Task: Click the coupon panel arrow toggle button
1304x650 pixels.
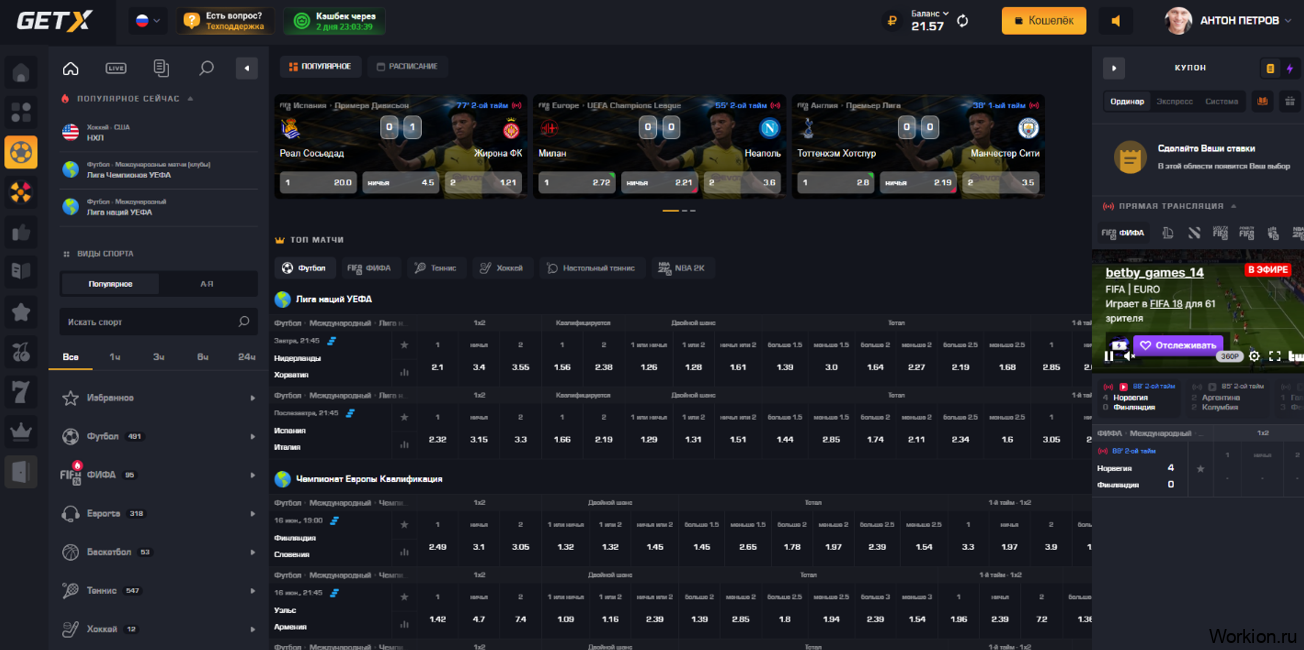Action: [1114, 68]
